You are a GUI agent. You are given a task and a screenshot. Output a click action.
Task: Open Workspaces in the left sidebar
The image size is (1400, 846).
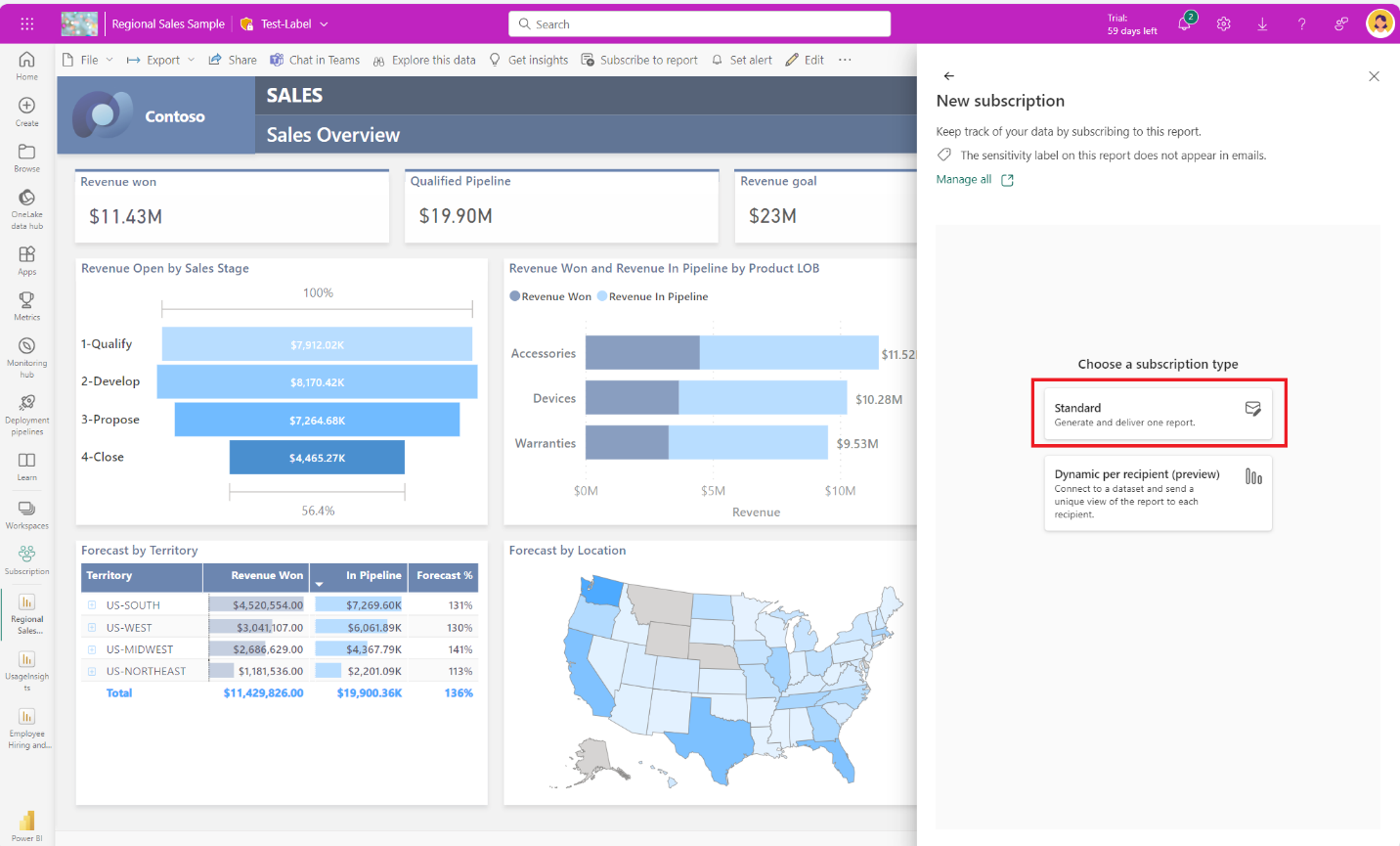click(x=26, y=513)
